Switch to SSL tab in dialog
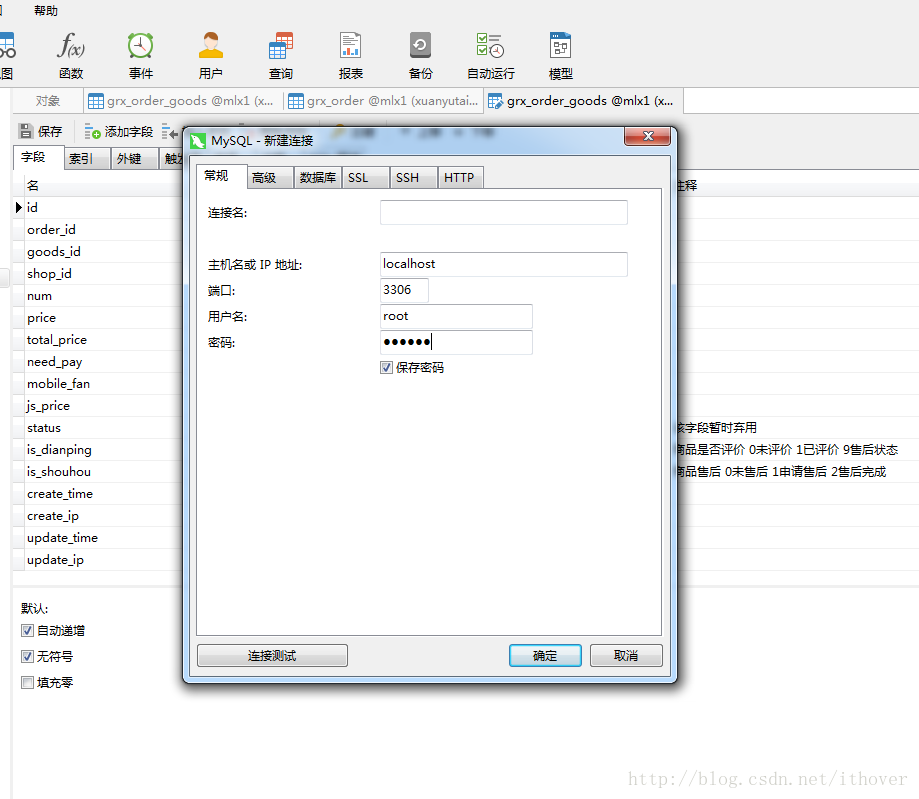Screen dimensions: 919x799 (365, 178)
